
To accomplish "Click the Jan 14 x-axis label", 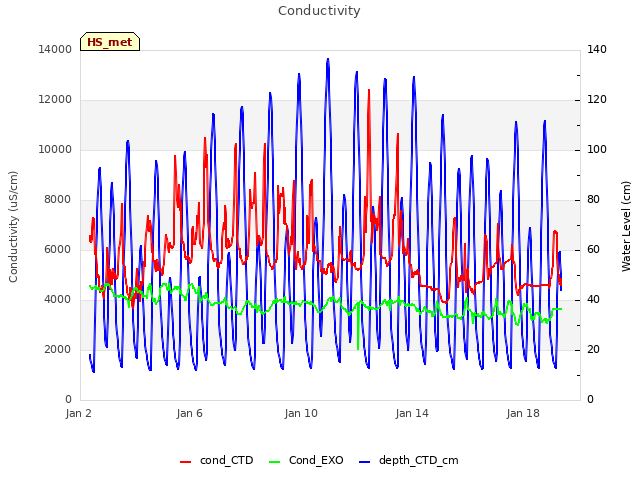I will pos(412,413).
